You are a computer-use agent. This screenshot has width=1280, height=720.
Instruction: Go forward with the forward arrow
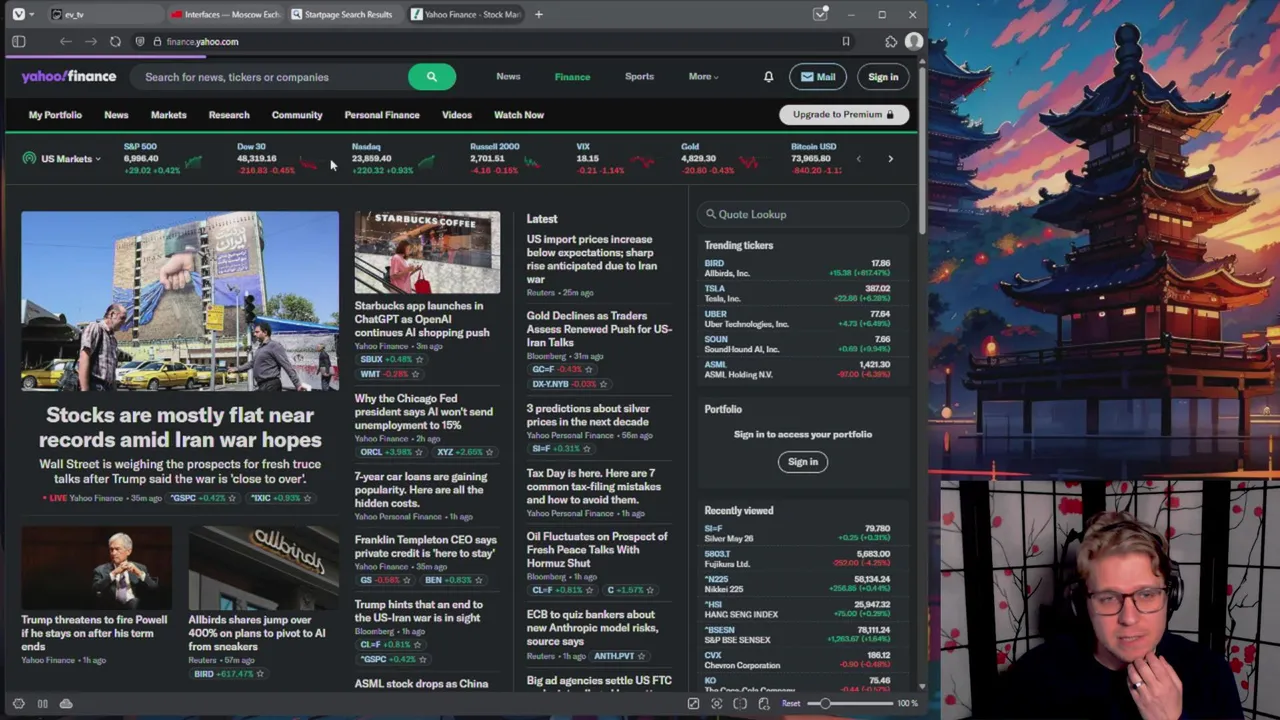pyautogui.click(x=90, y=42)
